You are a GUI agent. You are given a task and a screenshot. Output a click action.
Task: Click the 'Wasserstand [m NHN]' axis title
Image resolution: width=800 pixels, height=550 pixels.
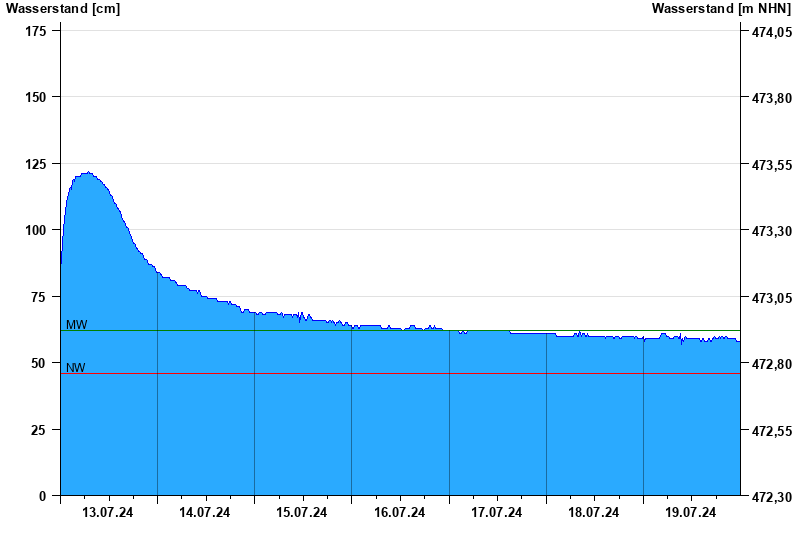(721, 9)
